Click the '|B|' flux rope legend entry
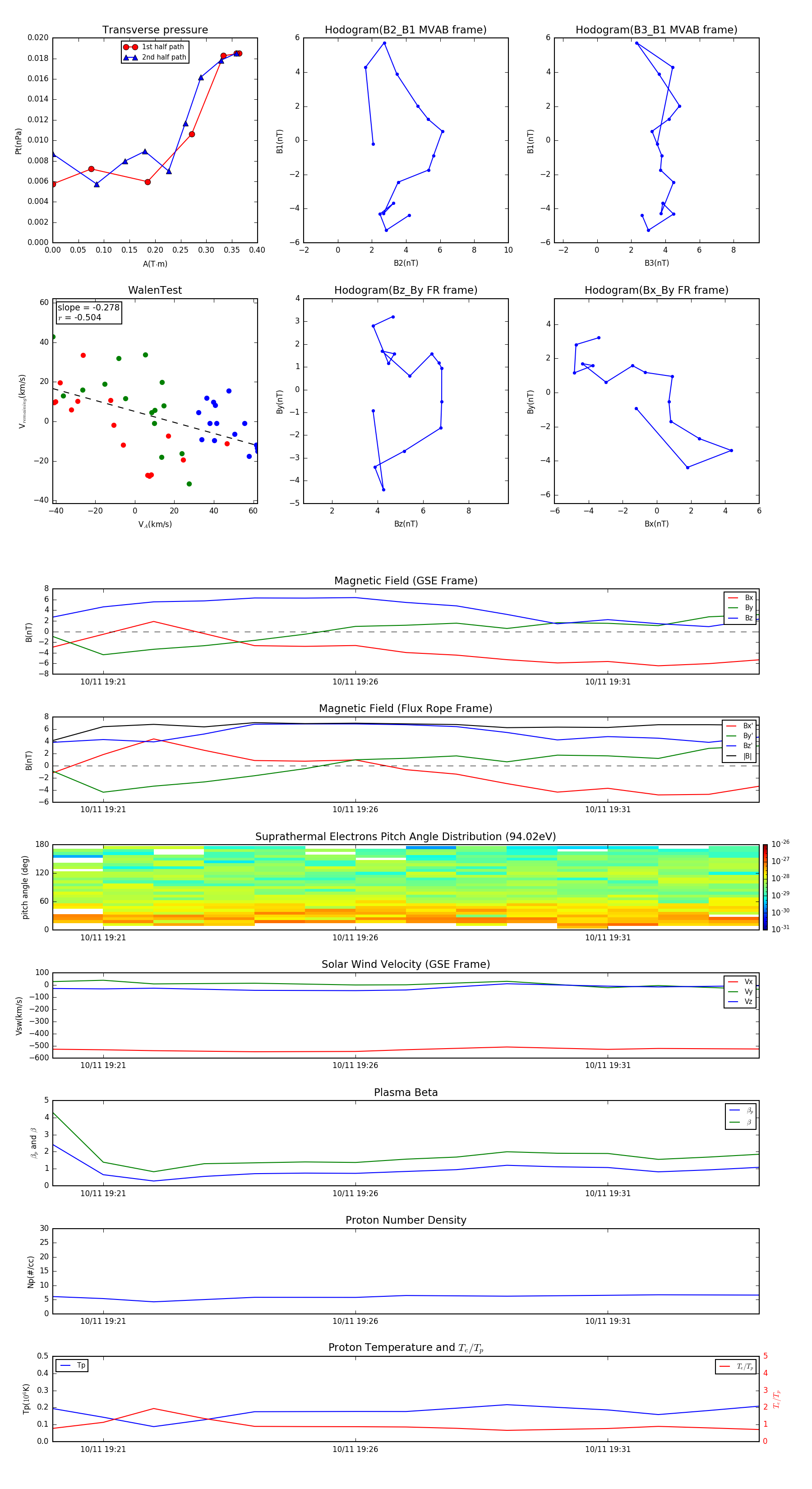This screenshot has height=1489, width=812. pos(740,756)
